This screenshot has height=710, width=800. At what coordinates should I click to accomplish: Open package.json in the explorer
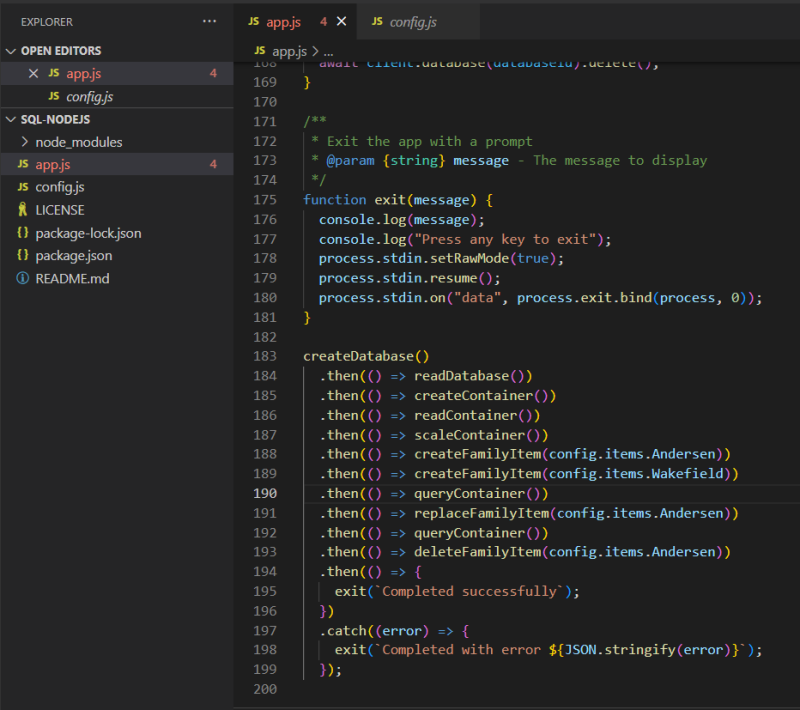pyautogui.click(x=73, y=256)
